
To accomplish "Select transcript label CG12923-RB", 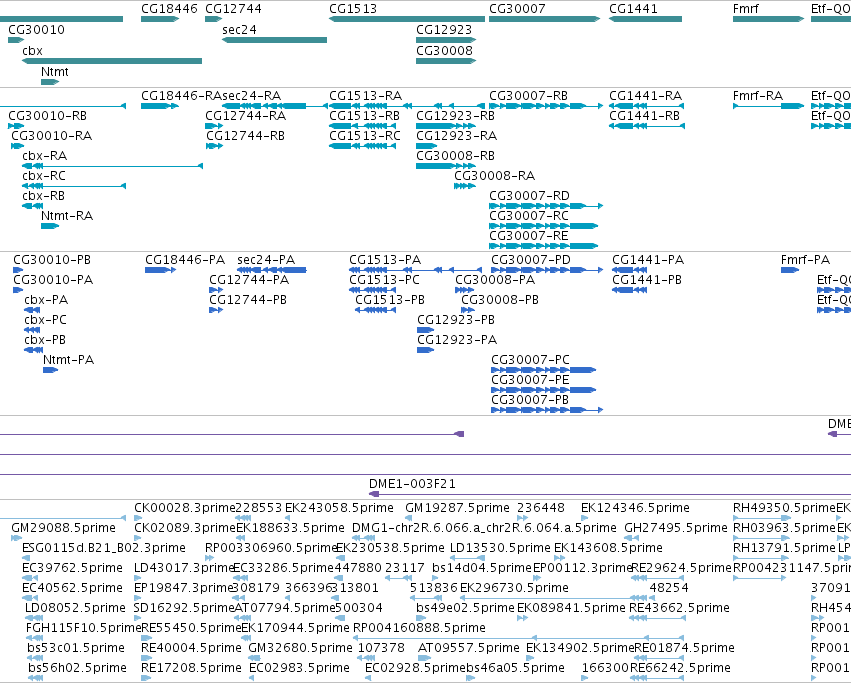I will point(455,116).
